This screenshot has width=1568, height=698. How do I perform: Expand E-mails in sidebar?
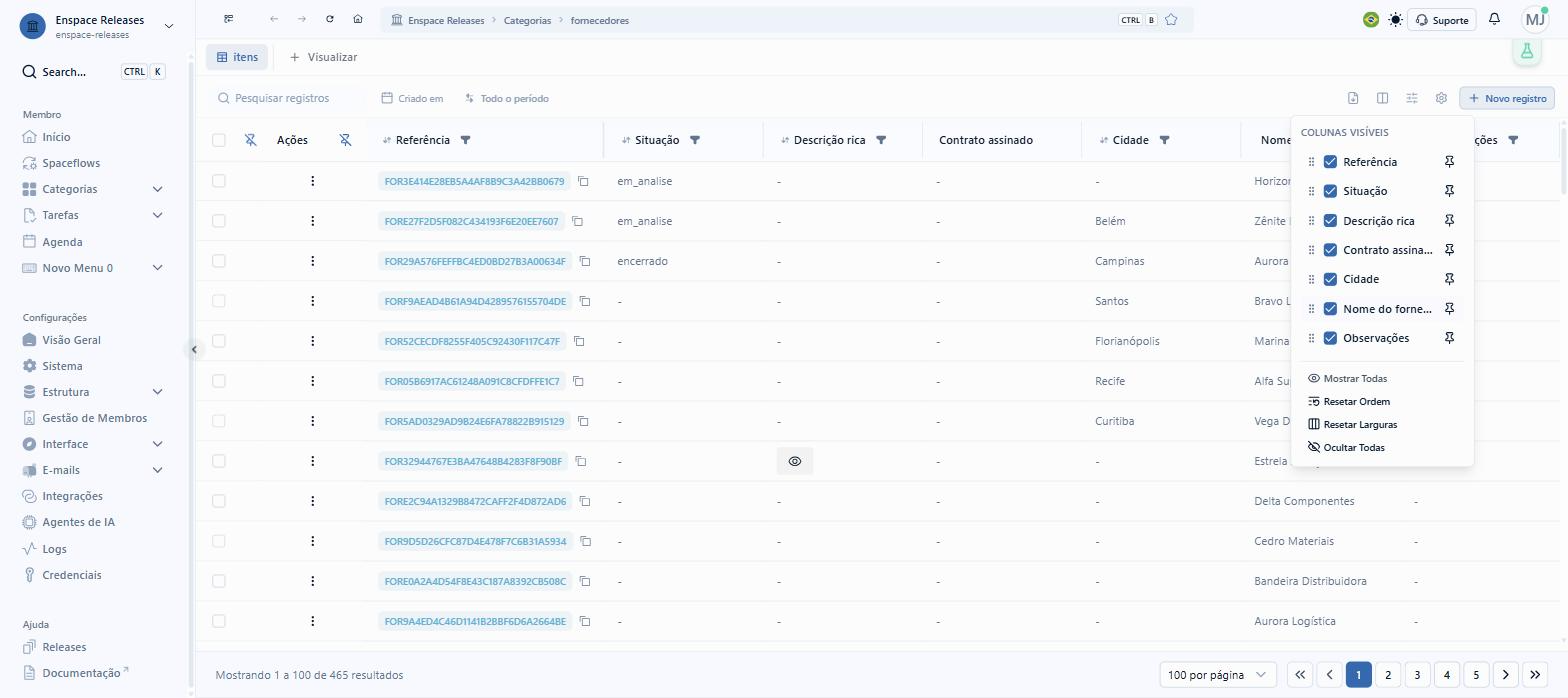point(157,470)
